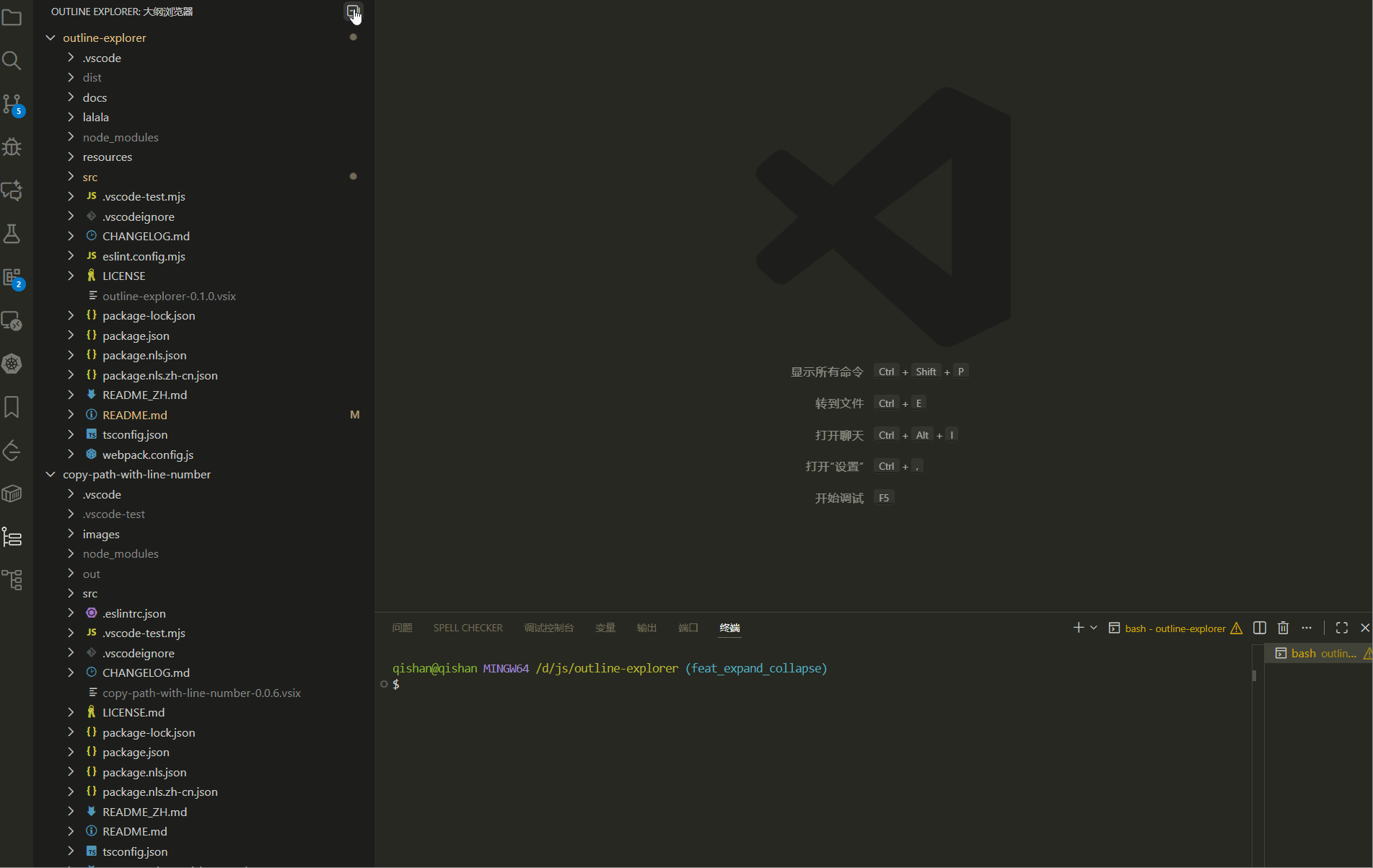Image resolution: width=1373 pixels, height=868 pixels.
Task: Expand the resources folder
Action: click(71, 157)
